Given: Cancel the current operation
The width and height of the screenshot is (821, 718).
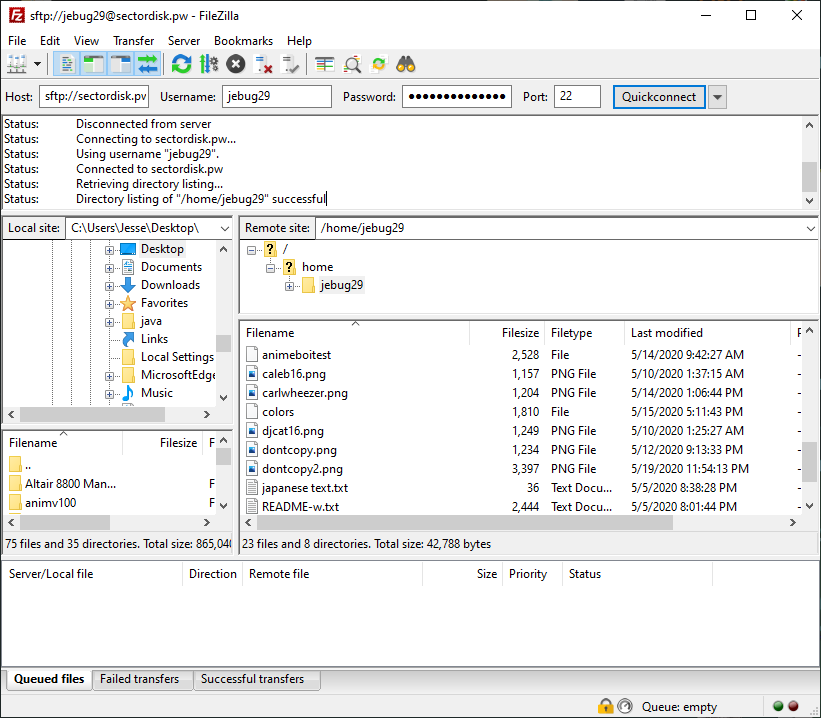Looking at the screenshot, I should click(x=236, y=64).
